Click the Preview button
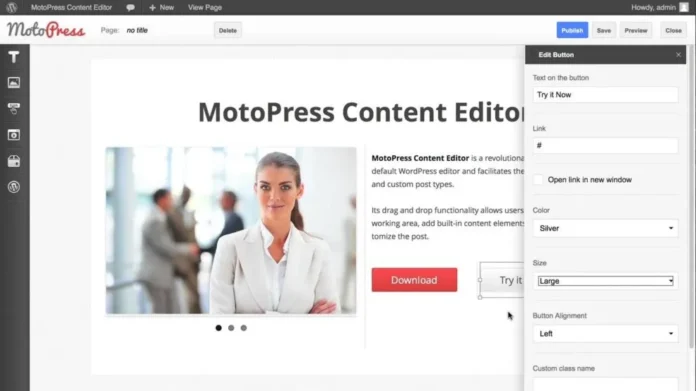 636,30
